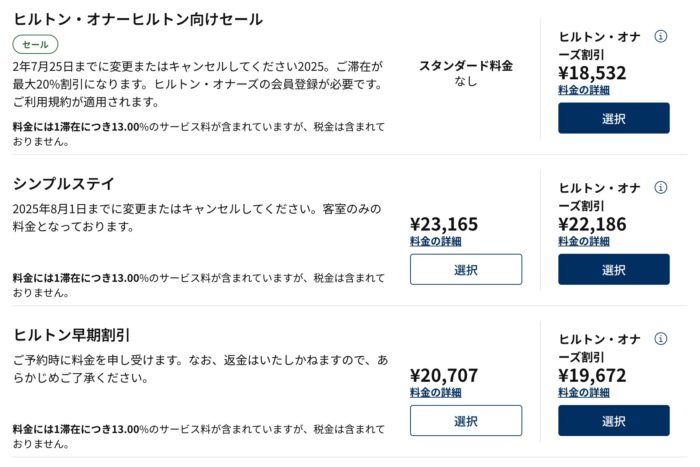The height and width of the screenshot is (467, 700).
Task: Select the ¥19,672 Honors early discount rate
Action: click(x=614, y=421)
